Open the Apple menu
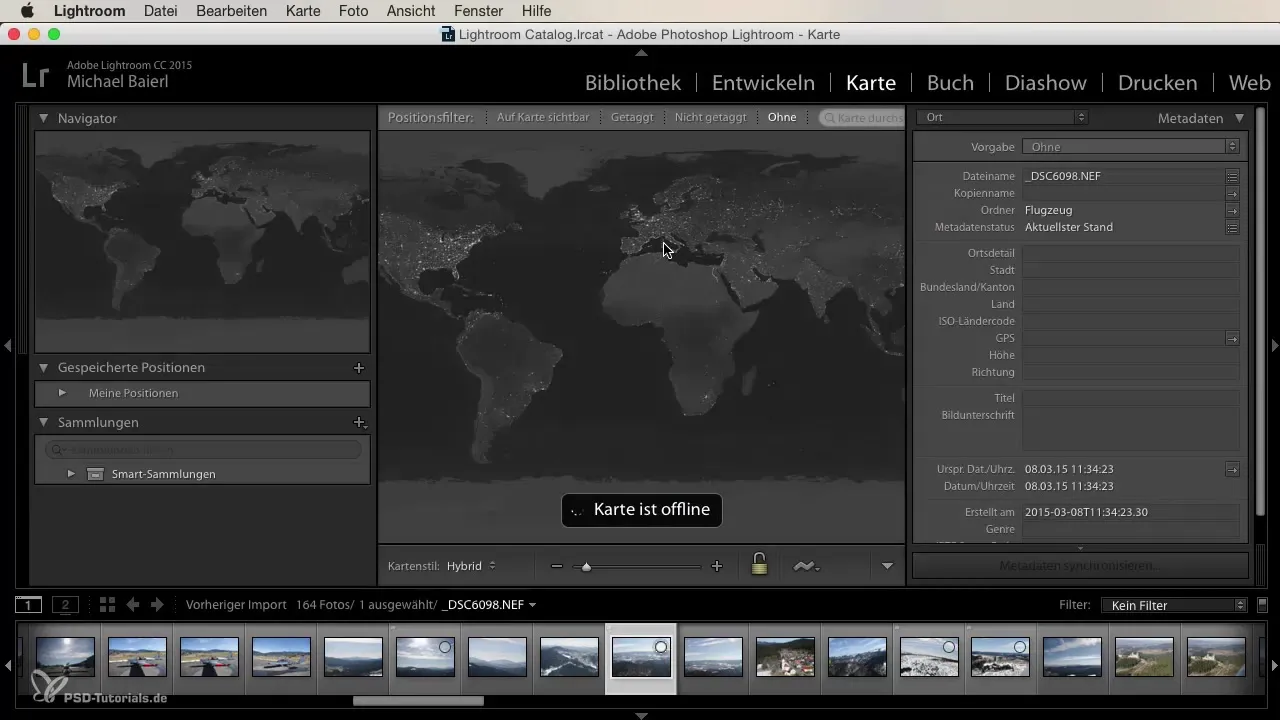1280x720 pixels. [27, 11]
